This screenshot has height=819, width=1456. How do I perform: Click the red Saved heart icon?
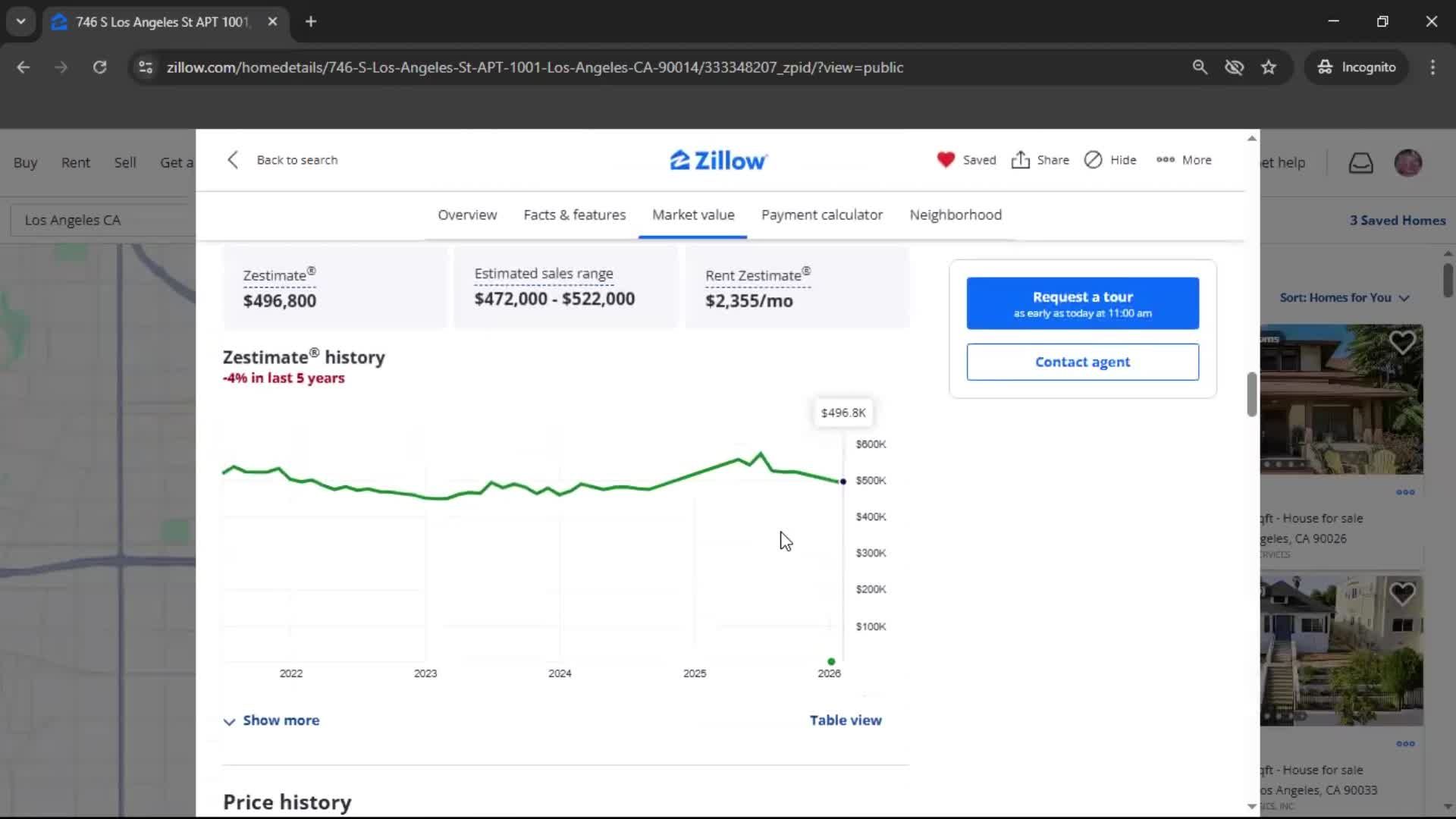pyautogui.click(x=945, y=160)
